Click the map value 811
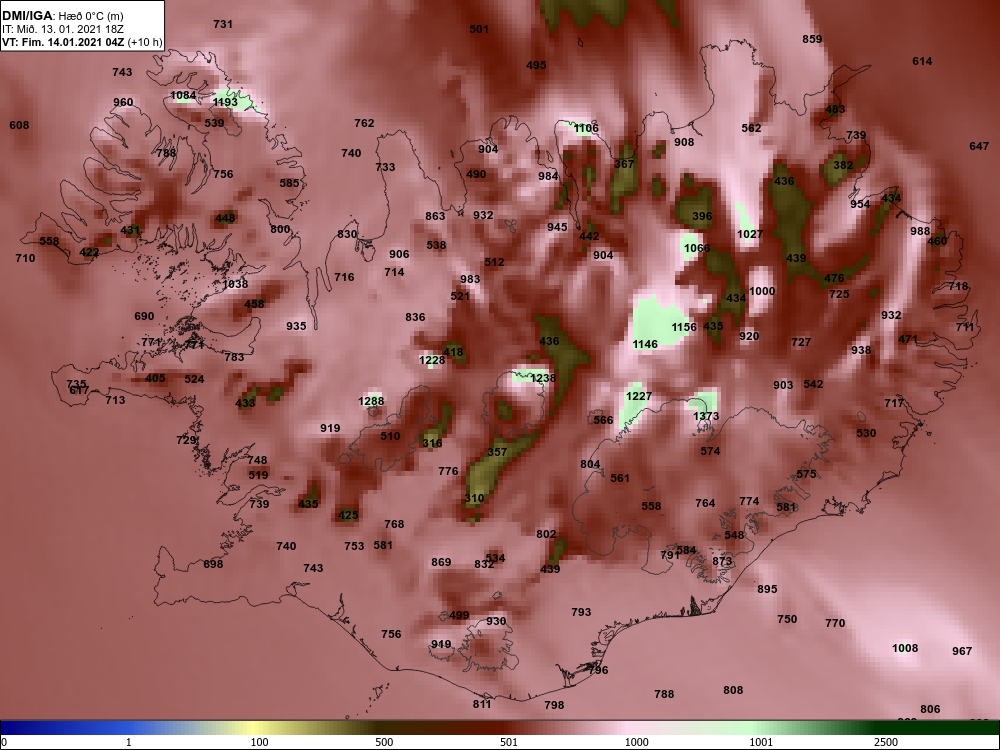This screenshot has width=1000, height=750. coord(482,704)
